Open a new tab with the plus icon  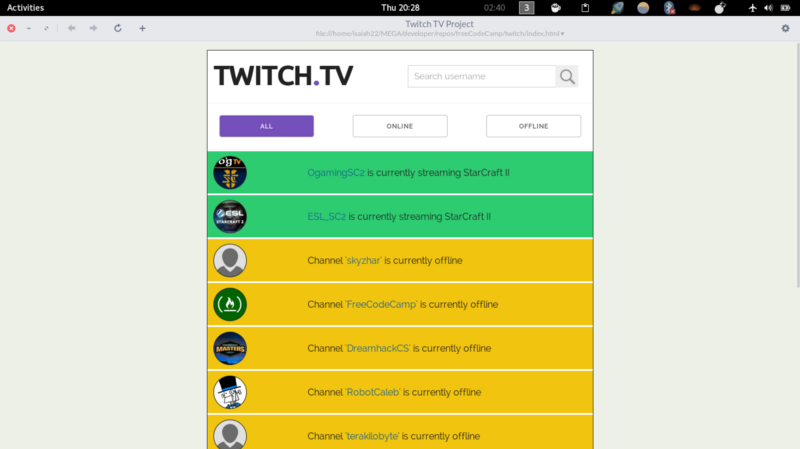point(142,28)
